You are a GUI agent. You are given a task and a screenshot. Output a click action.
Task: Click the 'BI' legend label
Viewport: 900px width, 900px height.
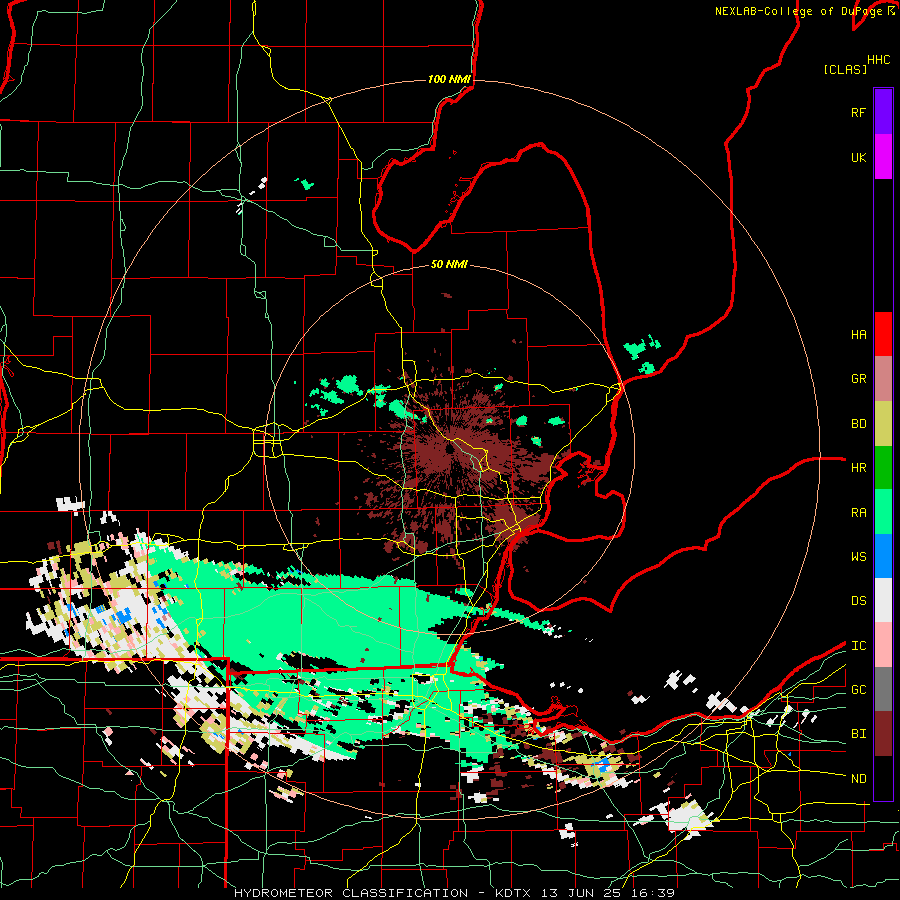point(858,734)
